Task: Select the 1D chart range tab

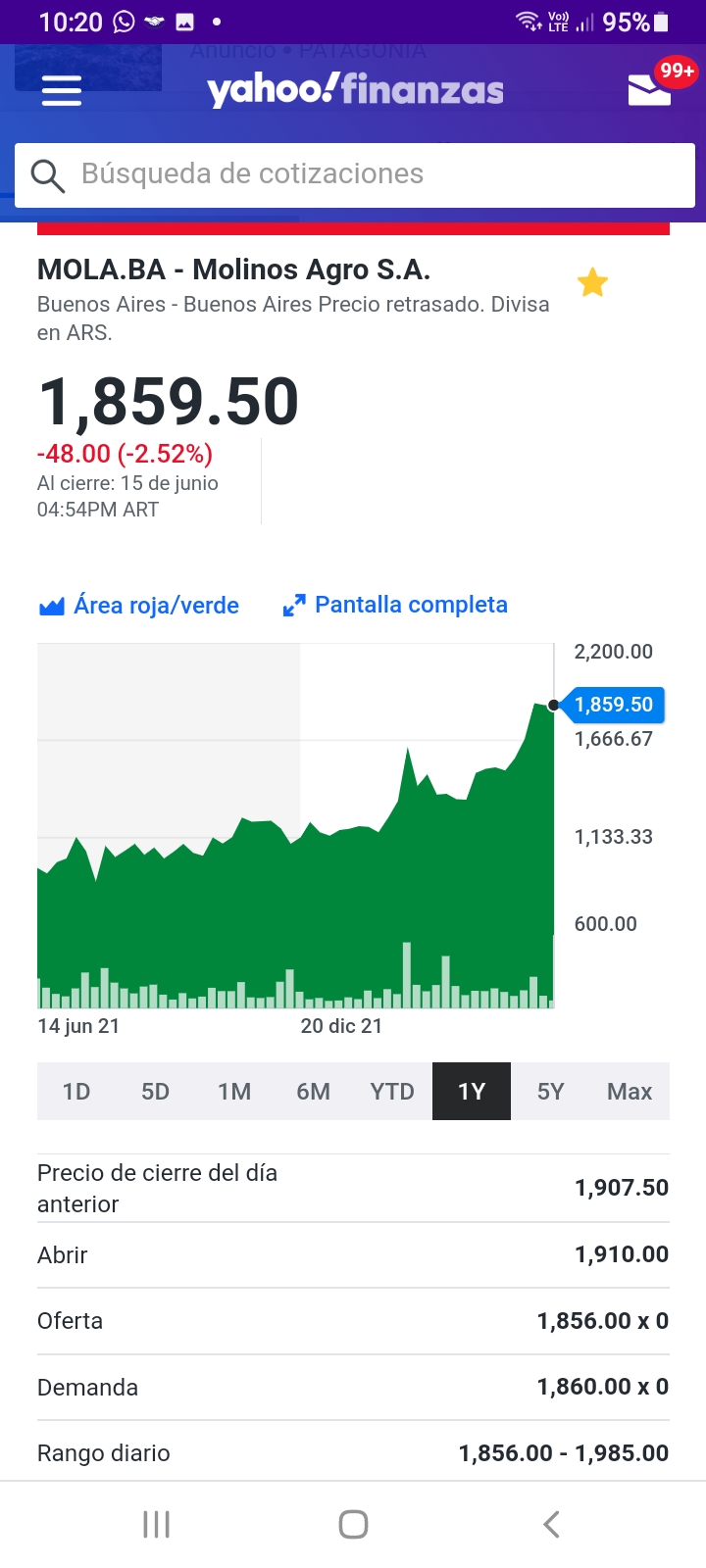Action: pos(76,1092)
